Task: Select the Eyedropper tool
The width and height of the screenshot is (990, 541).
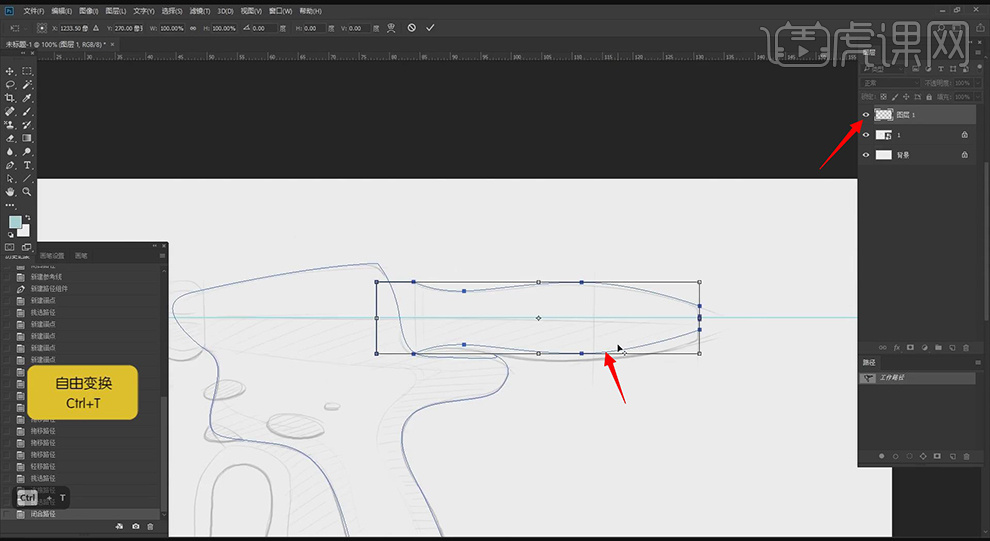Action: [x=27, y=98]
